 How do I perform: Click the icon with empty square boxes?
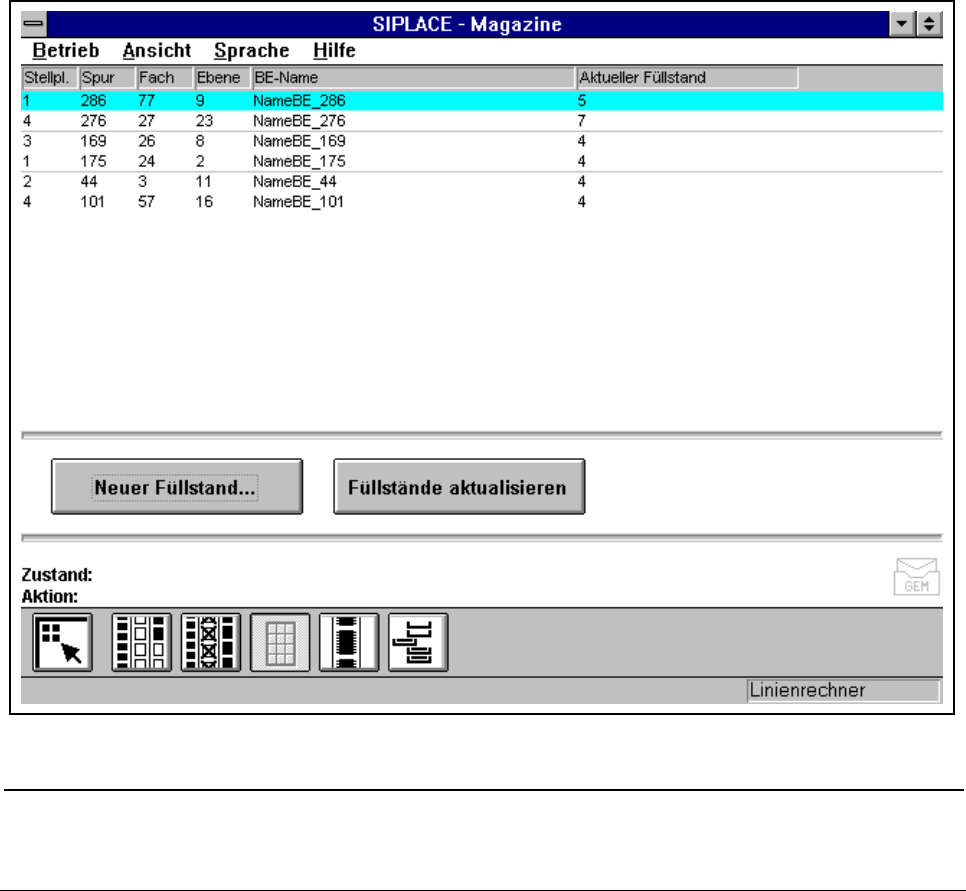[141, 642]
